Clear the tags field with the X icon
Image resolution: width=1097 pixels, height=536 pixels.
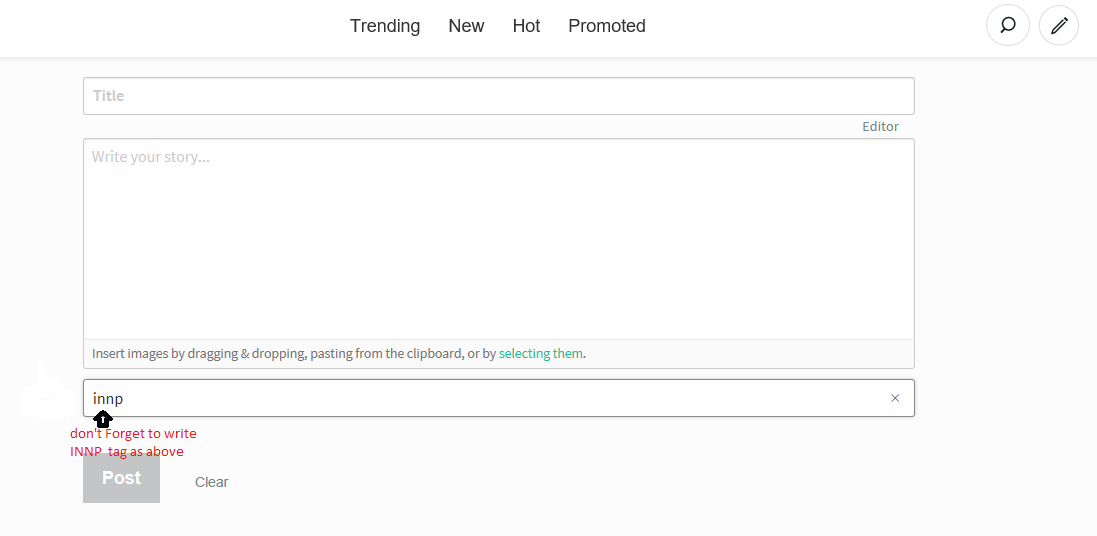tap(895, 398)
